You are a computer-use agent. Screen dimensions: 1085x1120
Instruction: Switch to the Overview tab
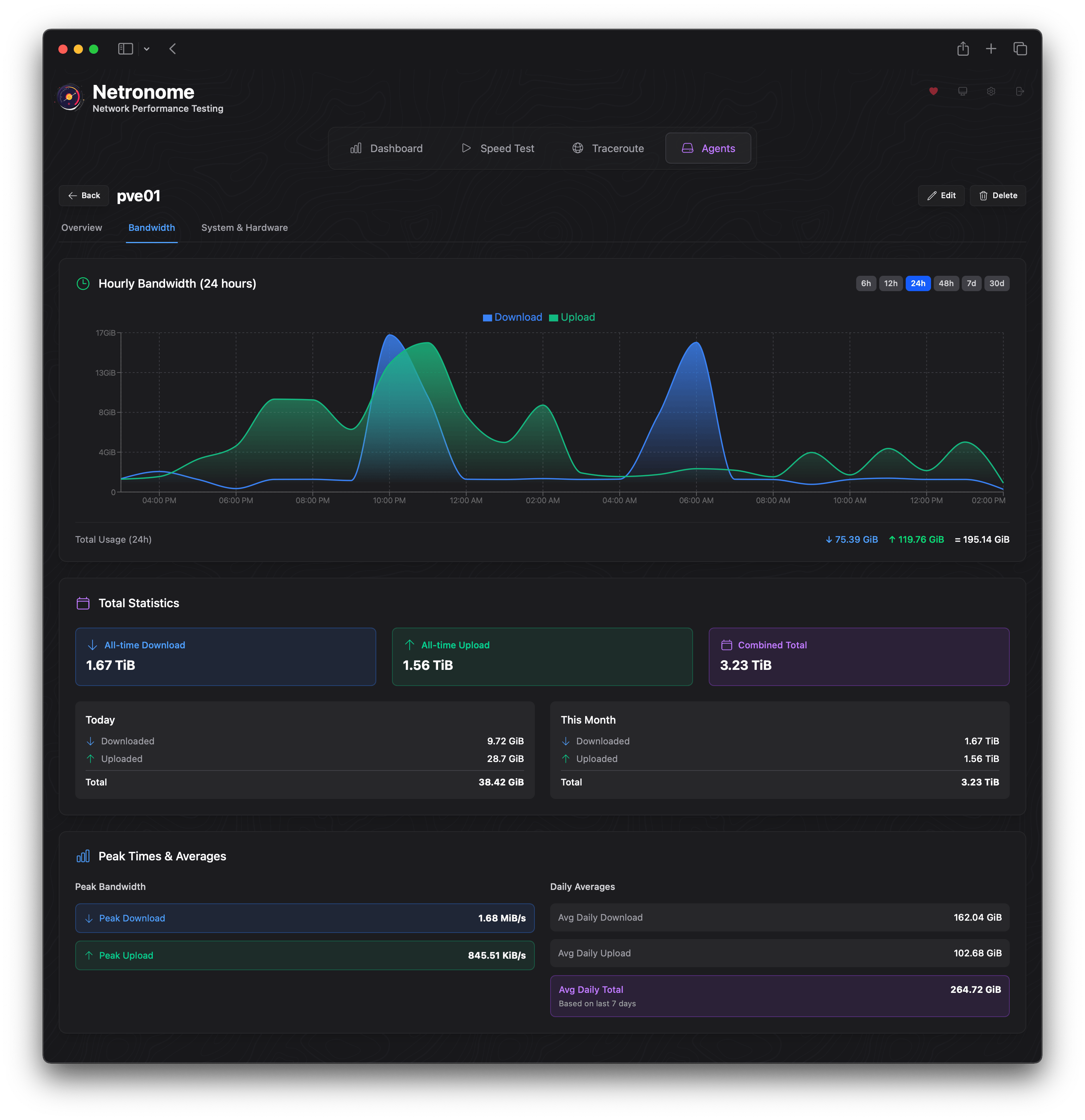(x=82, y=227)
